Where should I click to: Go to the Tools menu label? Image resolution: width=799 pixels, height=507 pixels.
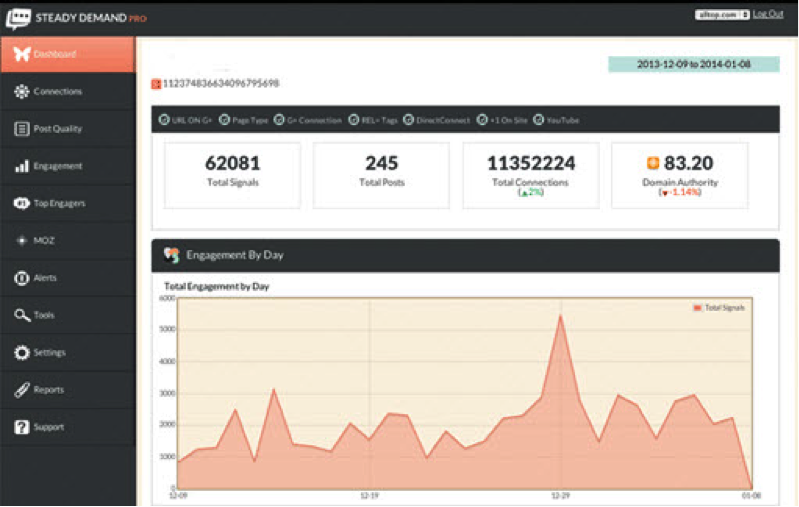44,315
